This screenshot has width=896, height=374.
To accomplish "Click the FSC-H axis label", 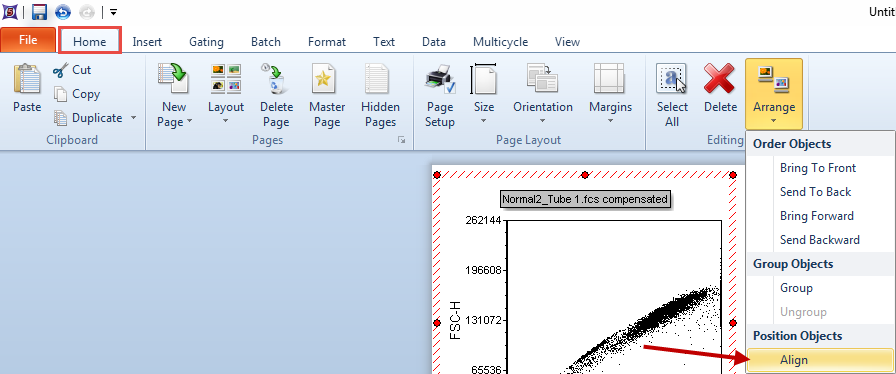I will coord(455,321).
